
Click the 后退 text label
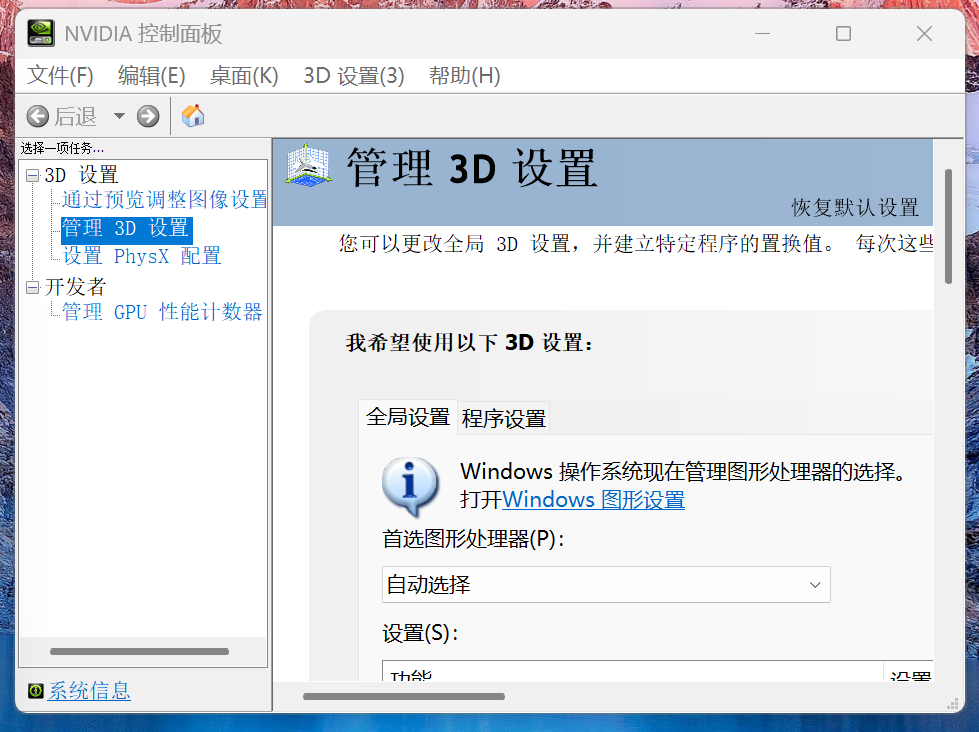click(75, 116)
